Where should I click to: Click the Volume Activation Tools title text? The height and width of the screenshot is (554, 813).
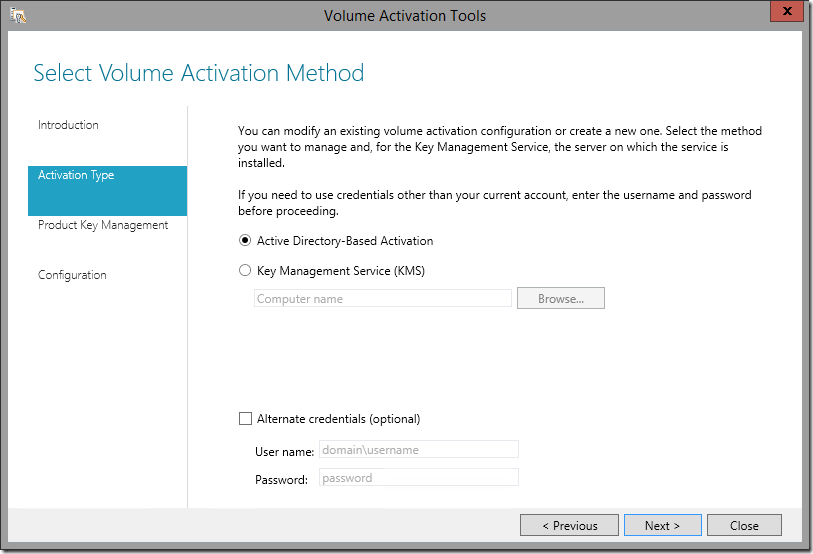[405, 16]
